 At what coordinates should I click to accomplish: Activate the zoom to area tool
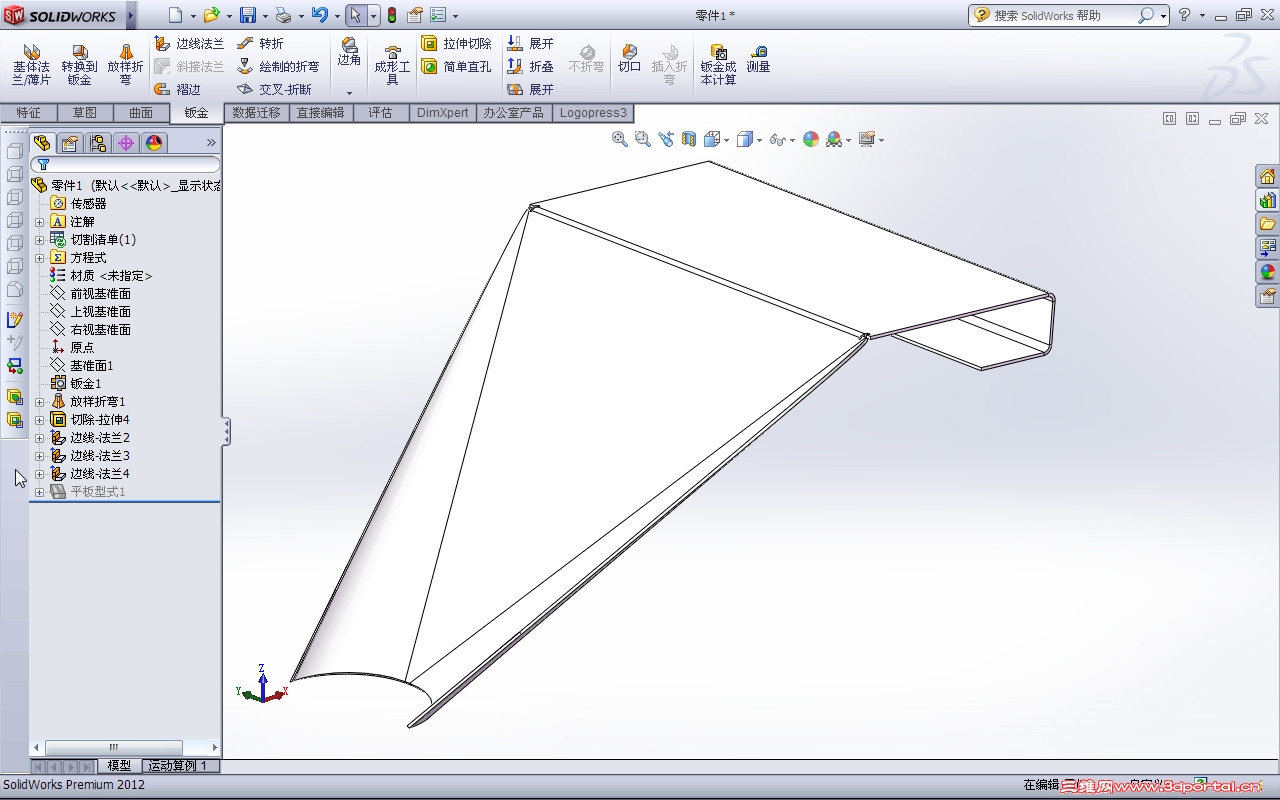tap(643, 140)
